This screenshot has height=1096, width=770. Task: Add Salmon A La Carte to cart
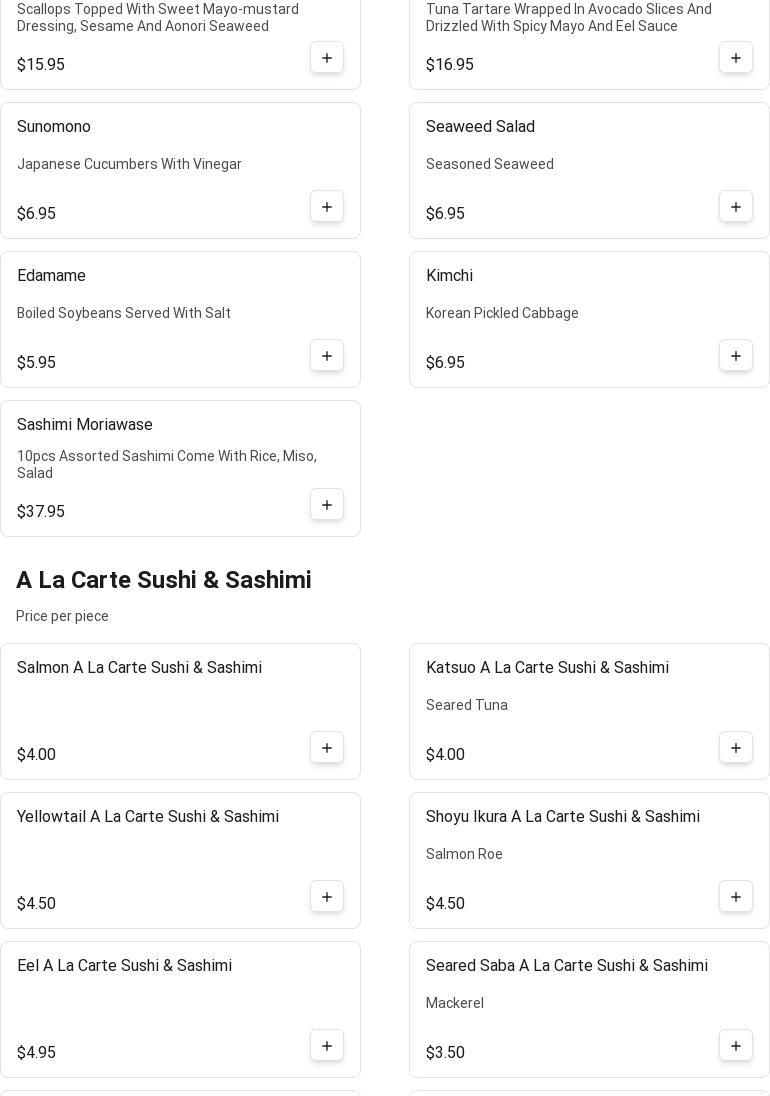[327, 748]
